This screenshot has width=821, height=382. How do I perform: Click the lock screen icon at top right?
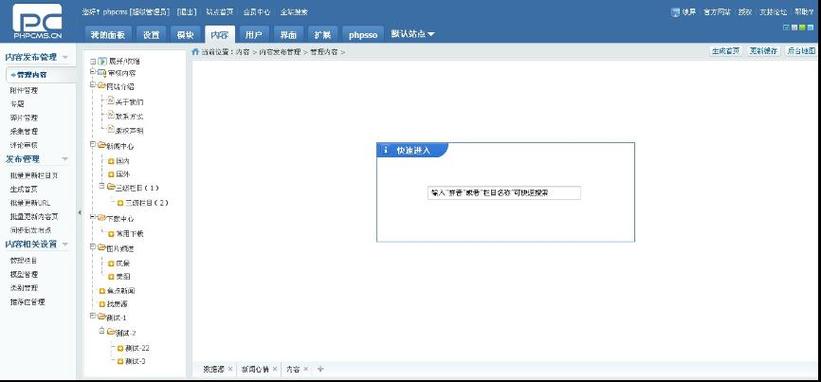675,12
